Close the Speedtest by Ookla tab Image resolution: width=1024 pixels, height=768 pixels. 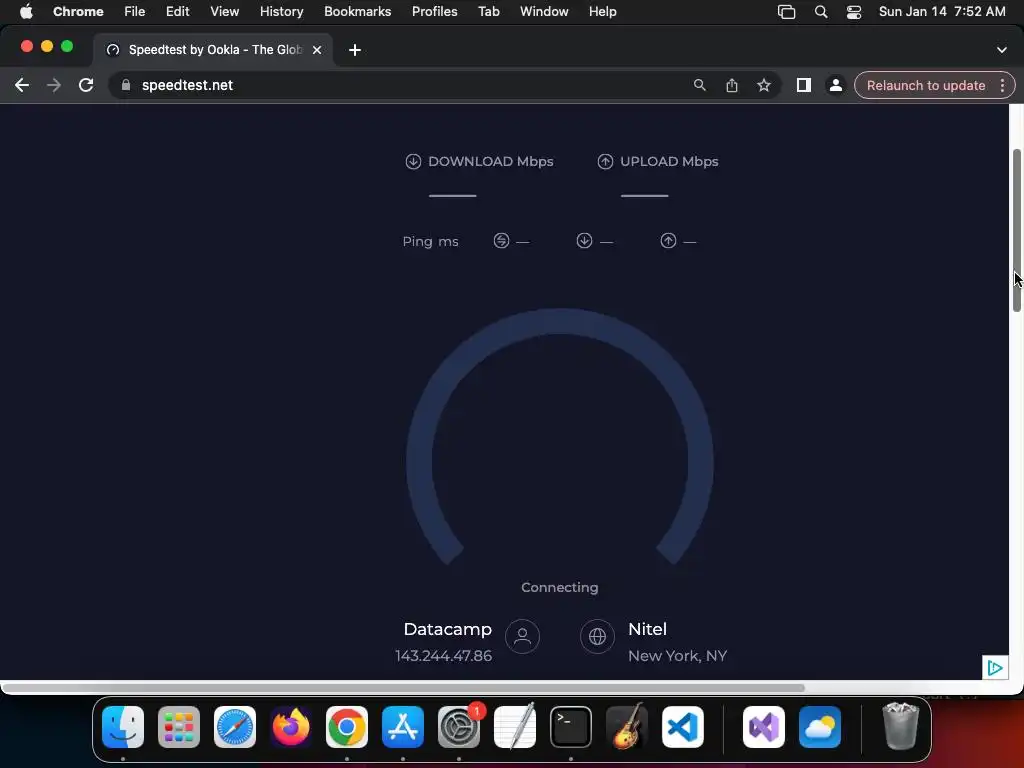click(317, 50)
